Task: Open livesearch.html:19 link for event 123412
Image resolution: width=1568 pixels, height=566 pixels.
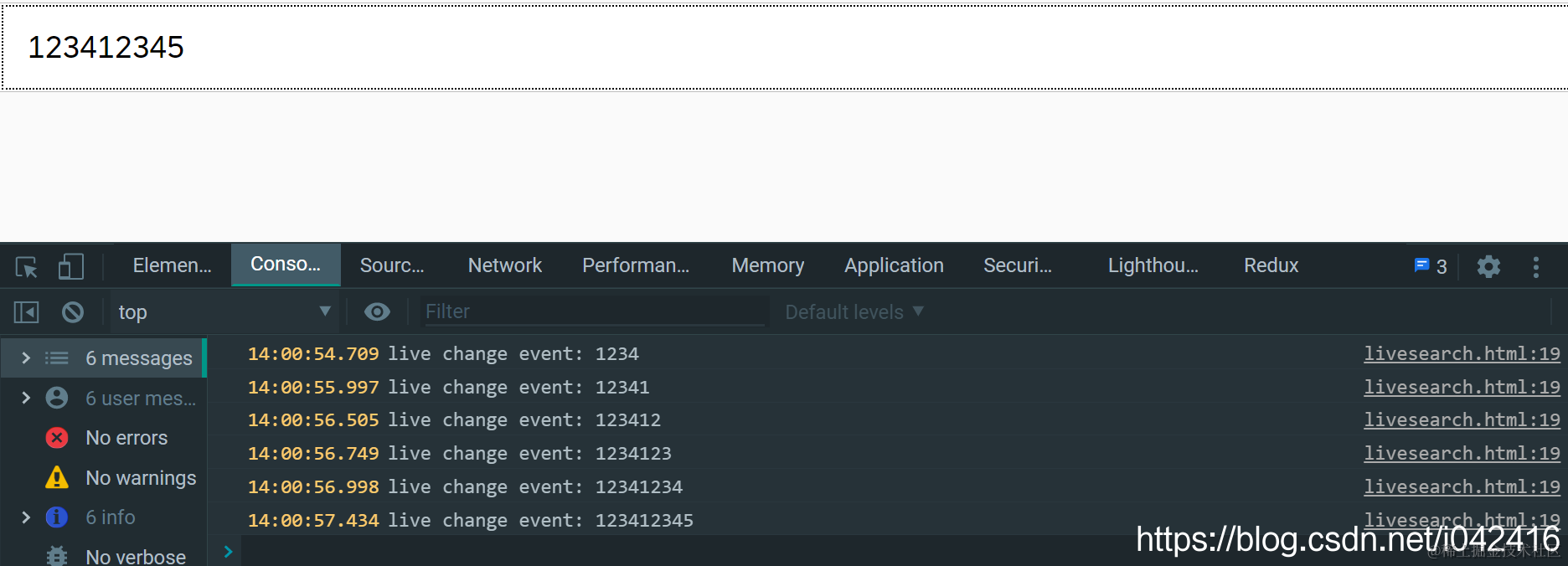Action: [1462, 420]
